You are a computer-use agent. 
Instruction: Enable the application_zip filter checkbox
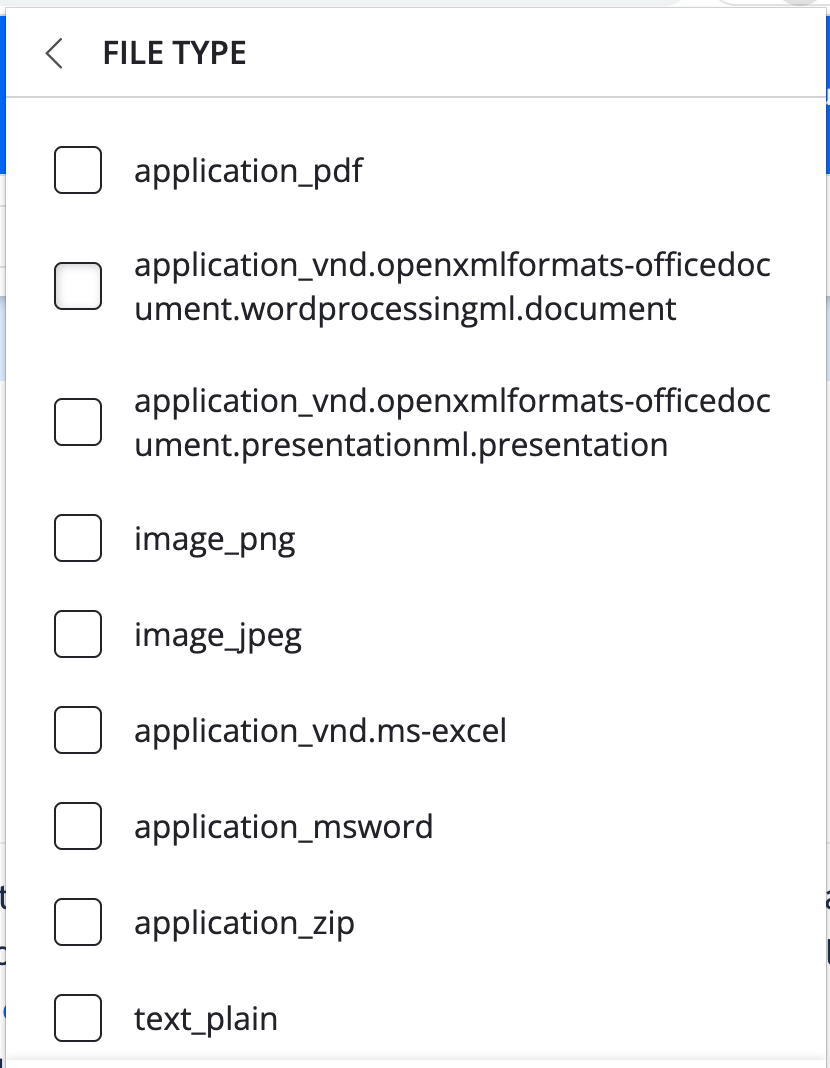tap(77, 922)
